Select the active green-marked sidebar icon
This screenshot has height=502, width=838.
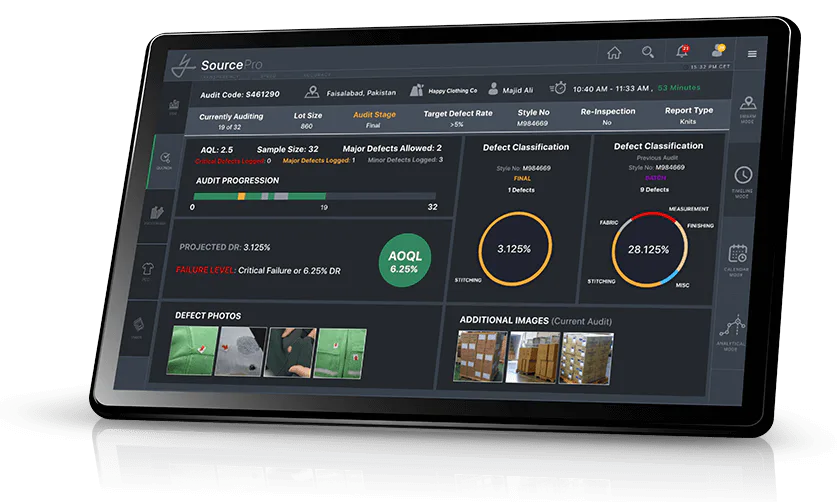click(165, 160)
